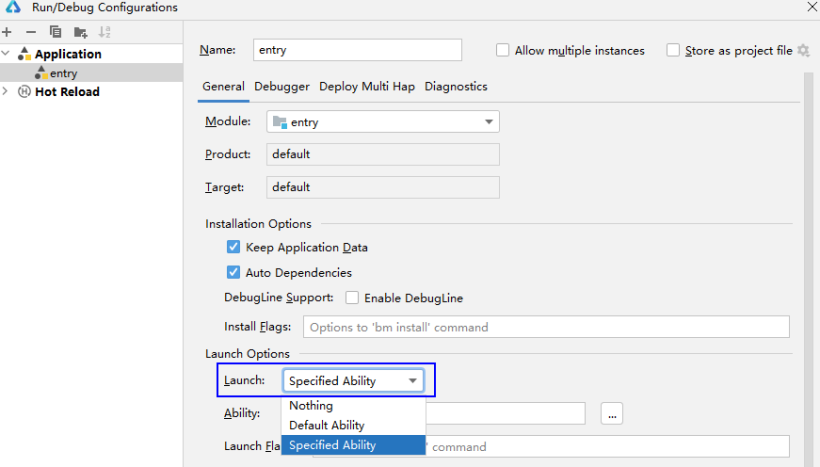
Task: Open the Module dropdown showing entry
Action: point(383,122)
